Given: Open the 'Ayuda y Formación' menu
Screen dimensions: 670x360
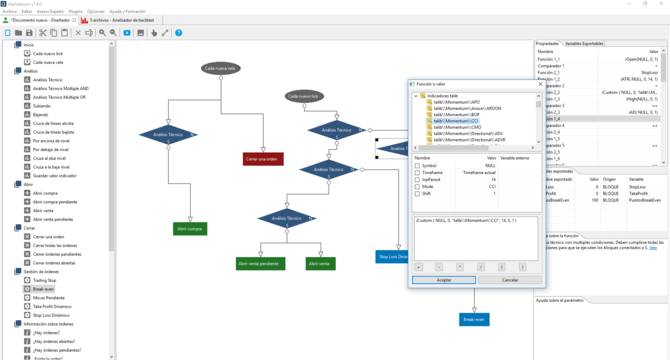Looking at the screenshot, I should [x=127, y=12].
